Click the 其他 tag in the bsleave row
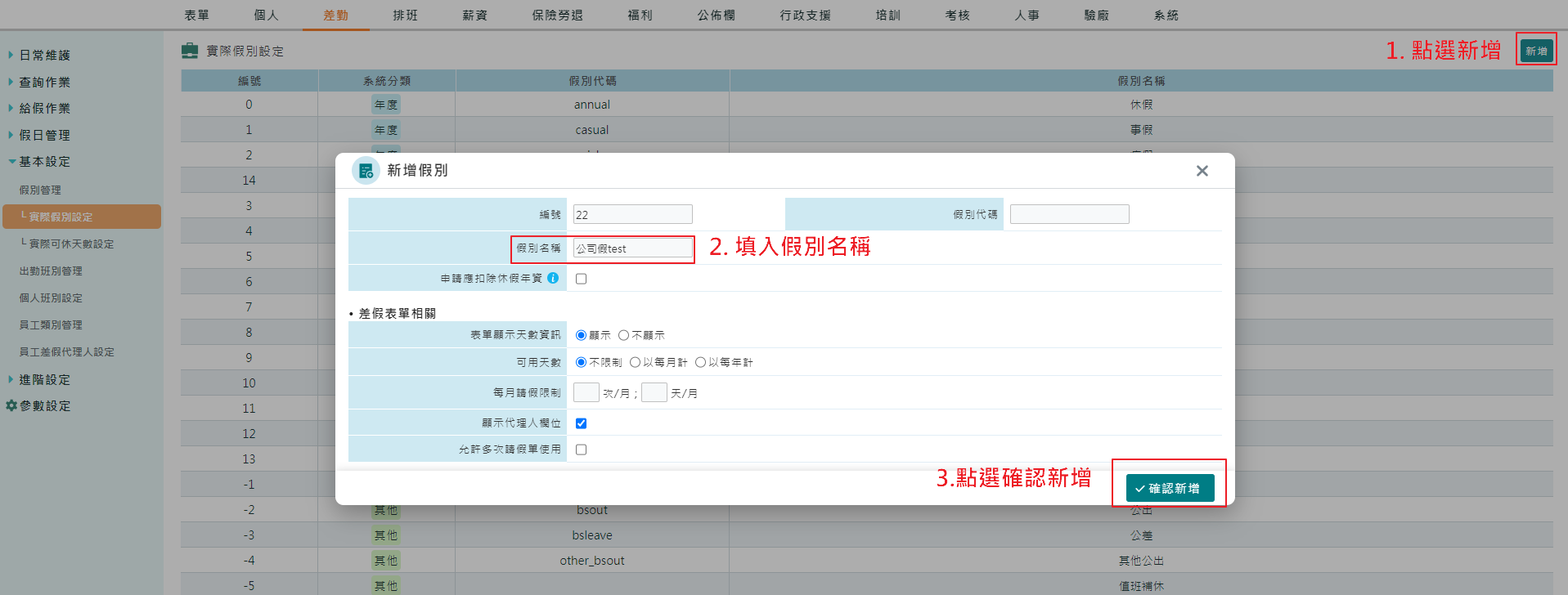 pos(386,535)
